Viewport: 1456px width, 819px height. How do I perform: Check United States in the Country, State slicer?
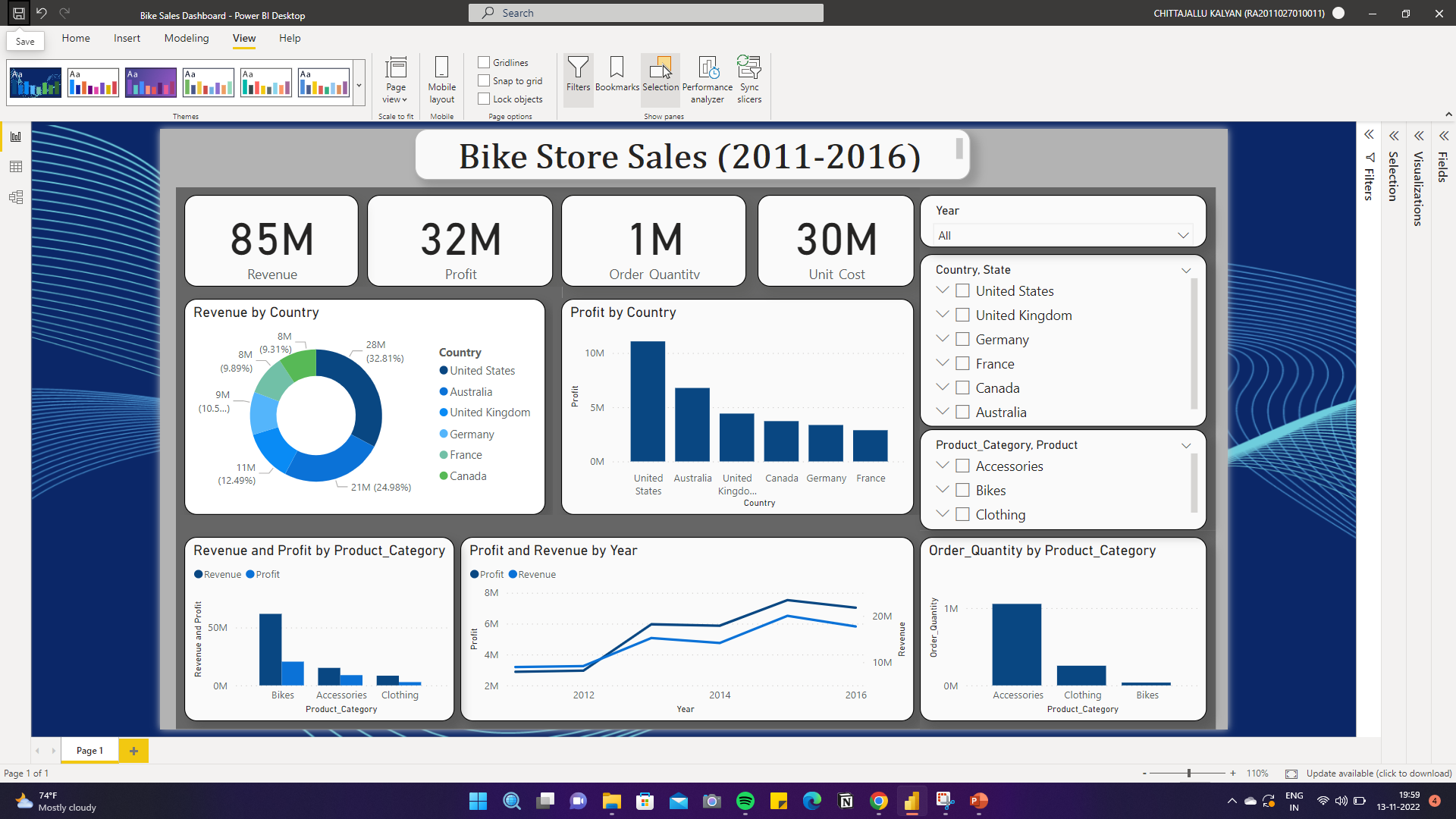962,290
